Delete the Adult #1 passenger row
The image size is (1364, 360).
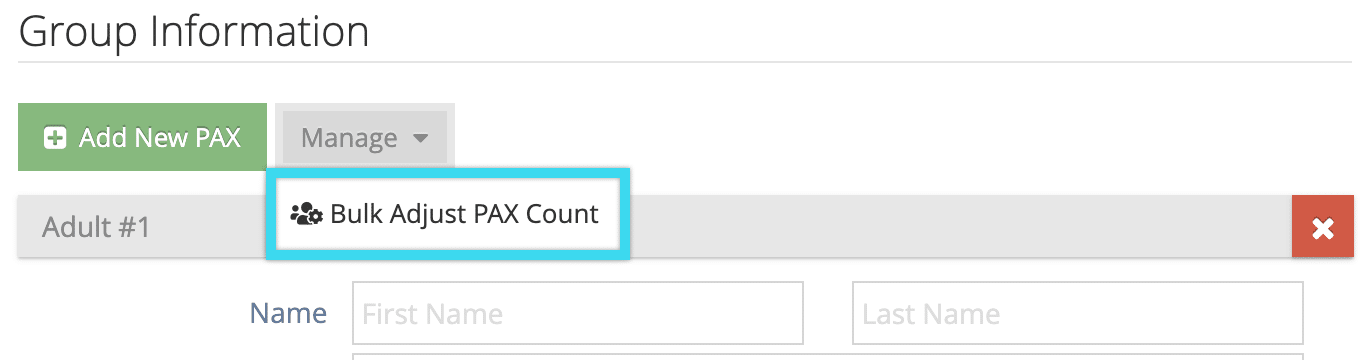pyautogui.click(x=1323, y=228)
